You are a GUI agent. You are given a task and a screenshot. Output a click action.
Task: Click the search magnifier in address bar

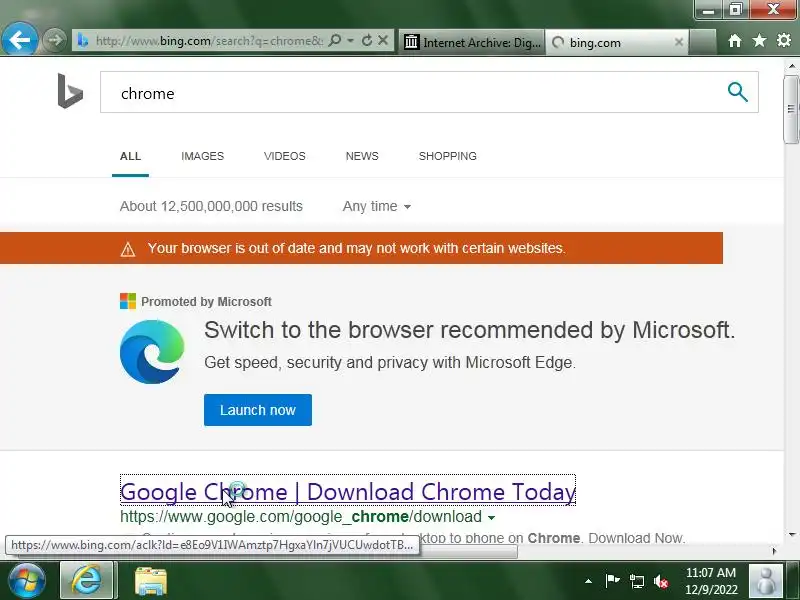point(335,40)
